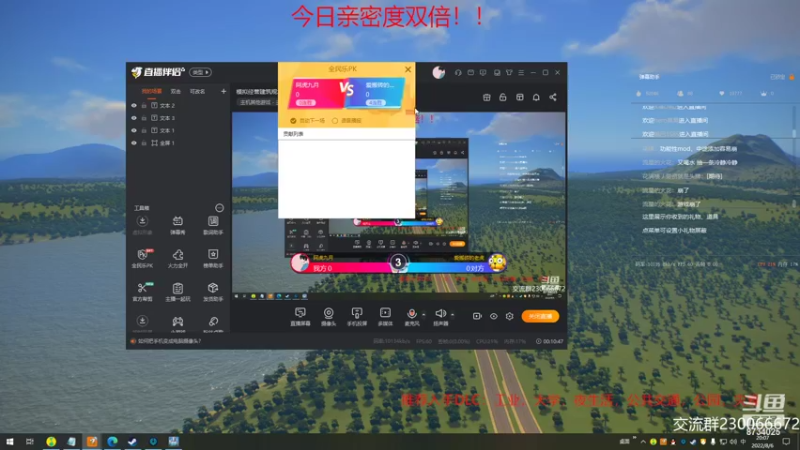800x450 pixels.
Task: Open the 榜单助手 star tool
Action: pos(213,258)
